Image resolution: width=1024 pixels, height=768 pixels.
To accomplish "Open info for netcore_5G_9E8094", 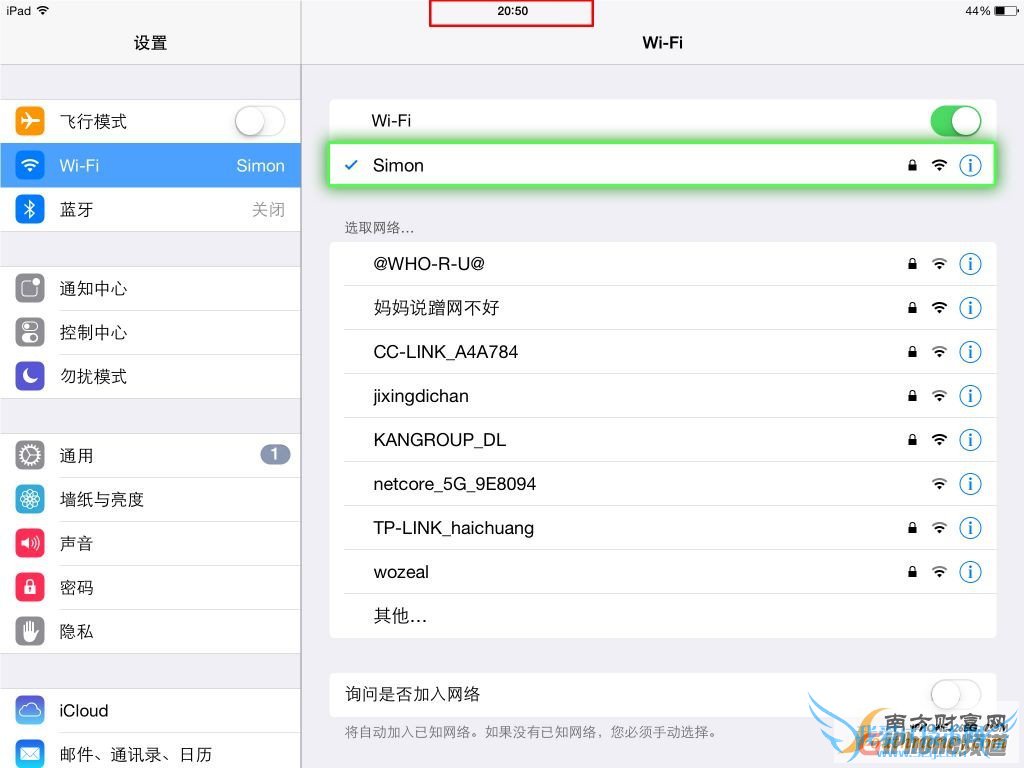I will click(970, 484).
